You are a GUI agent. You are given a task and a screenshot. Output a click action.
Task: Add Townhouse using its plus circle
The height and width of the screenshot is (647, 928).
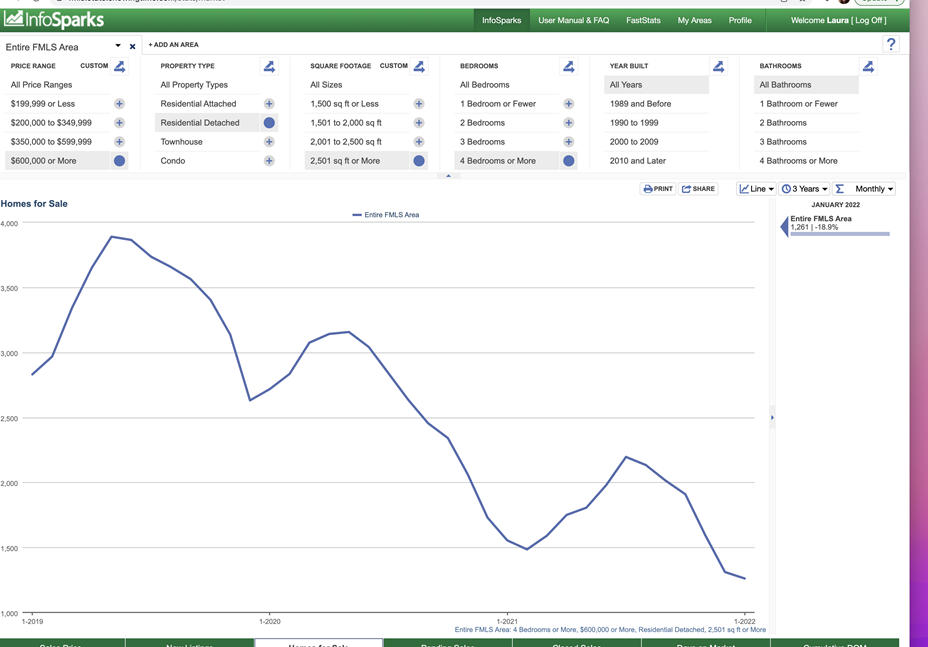(x=269, y=142)
